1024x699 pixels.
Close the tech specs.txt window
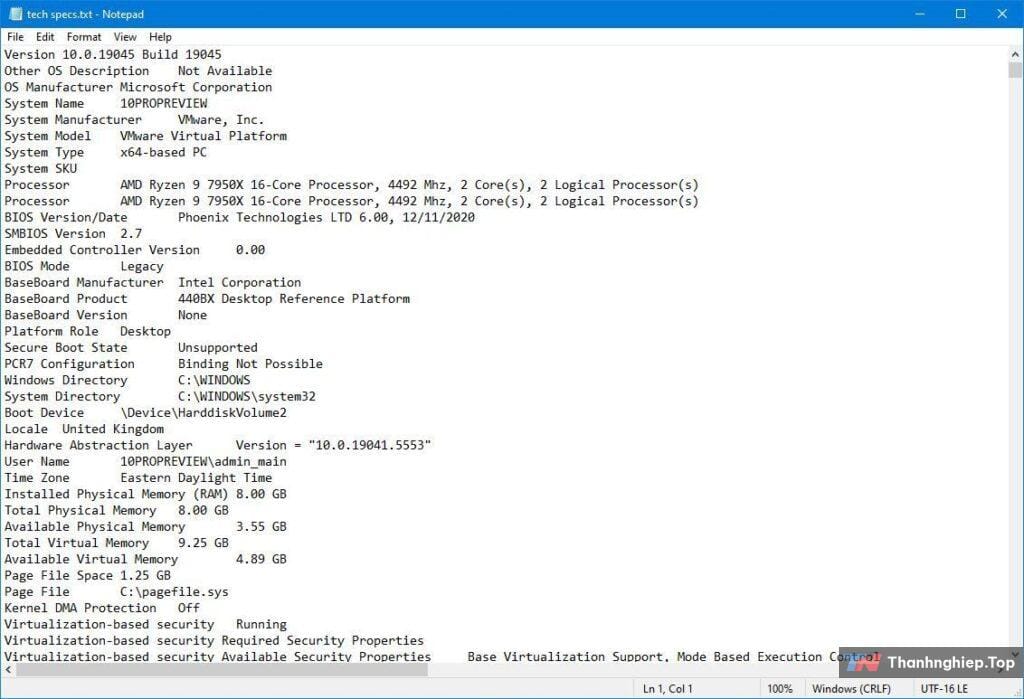pyautogui.click(x=1002, y=14)
